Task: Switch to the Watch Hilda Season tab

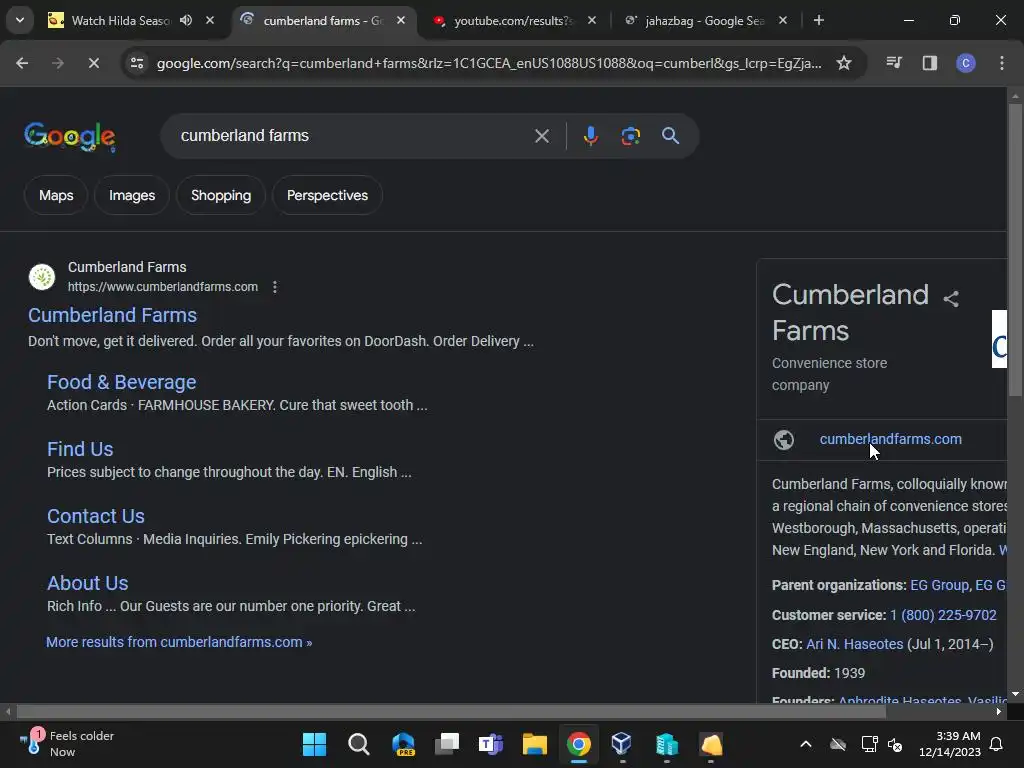Action: coord(121,20)
